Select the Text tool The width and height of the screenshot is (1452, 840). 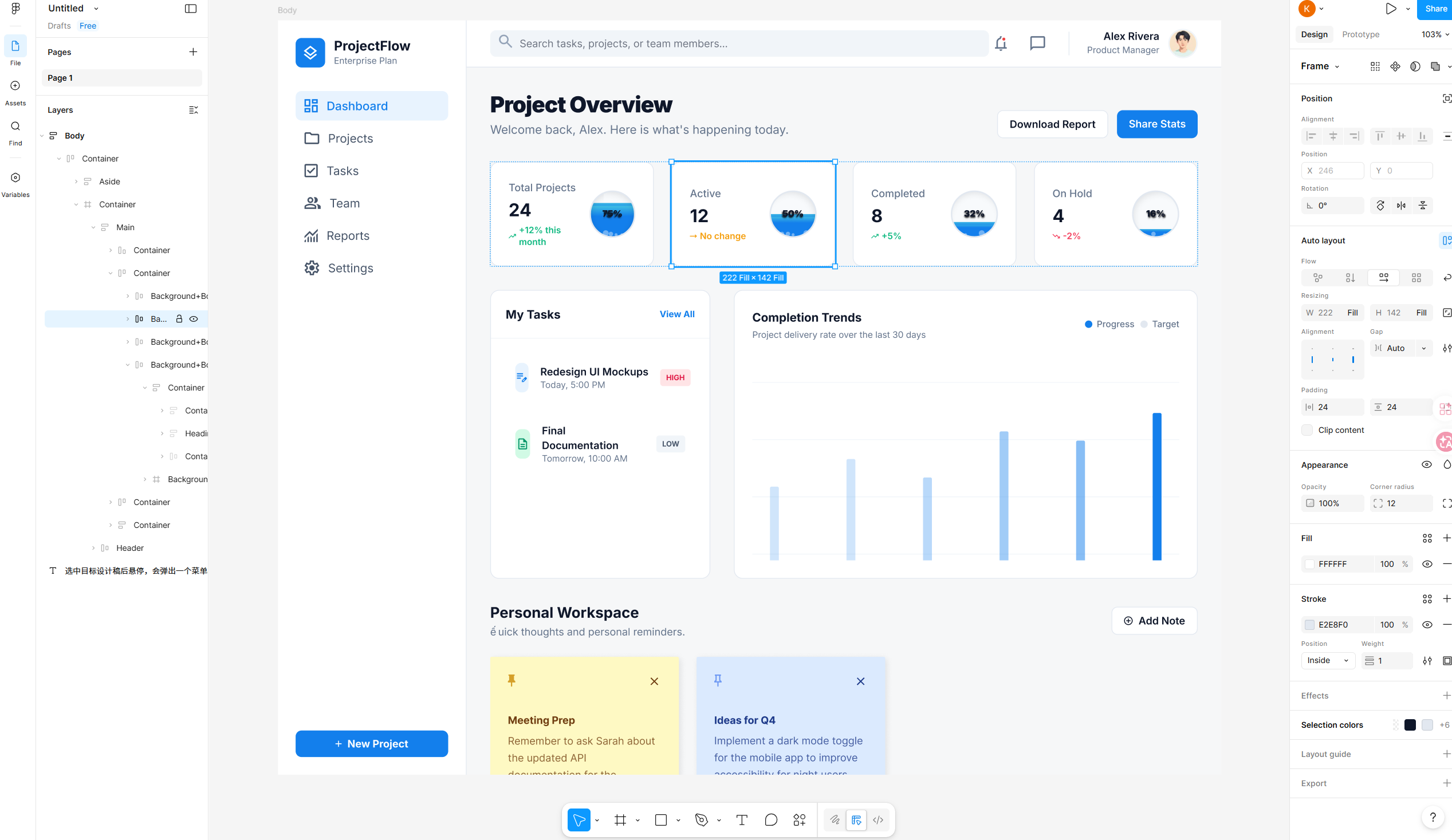pyautogui.click(x=742, y=820)
